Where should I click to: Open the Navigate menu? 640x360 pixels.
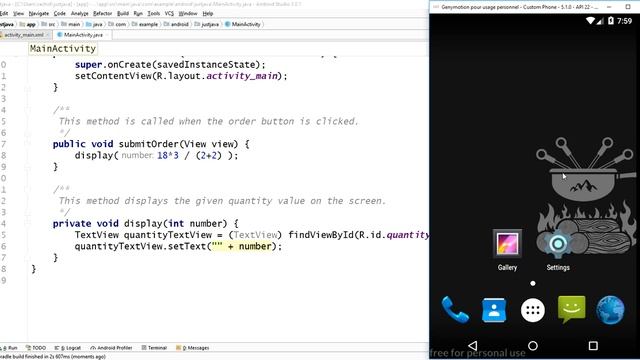coord(39,13)
